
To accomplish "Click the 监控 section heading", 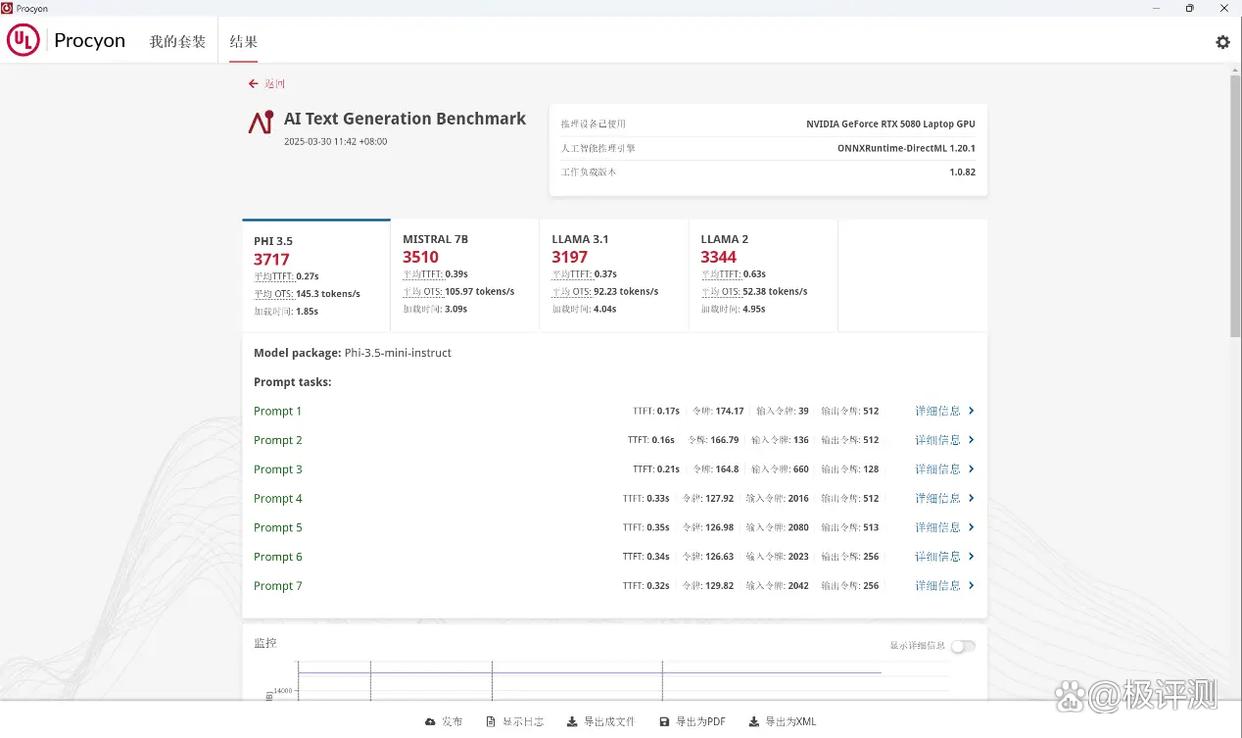I will tap(265, 643).
